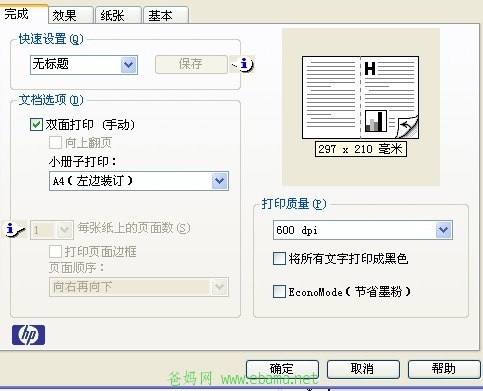Click the page-turn arrow in the preview
Viewport: 483px width, 391px height.
point(407,126)
